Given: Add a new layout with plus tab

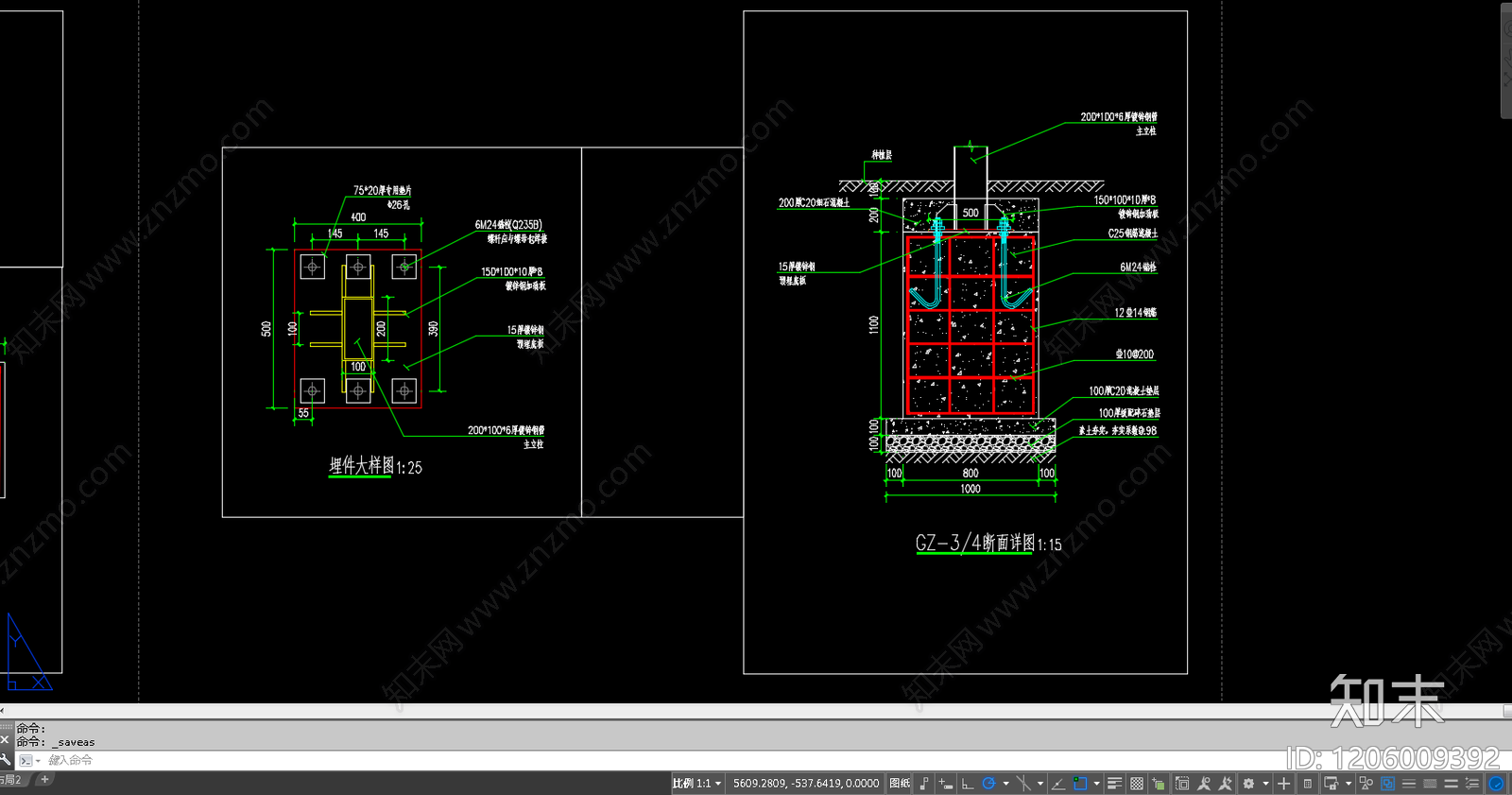Looking at the screenshot, I should click(x=44, y=780).
